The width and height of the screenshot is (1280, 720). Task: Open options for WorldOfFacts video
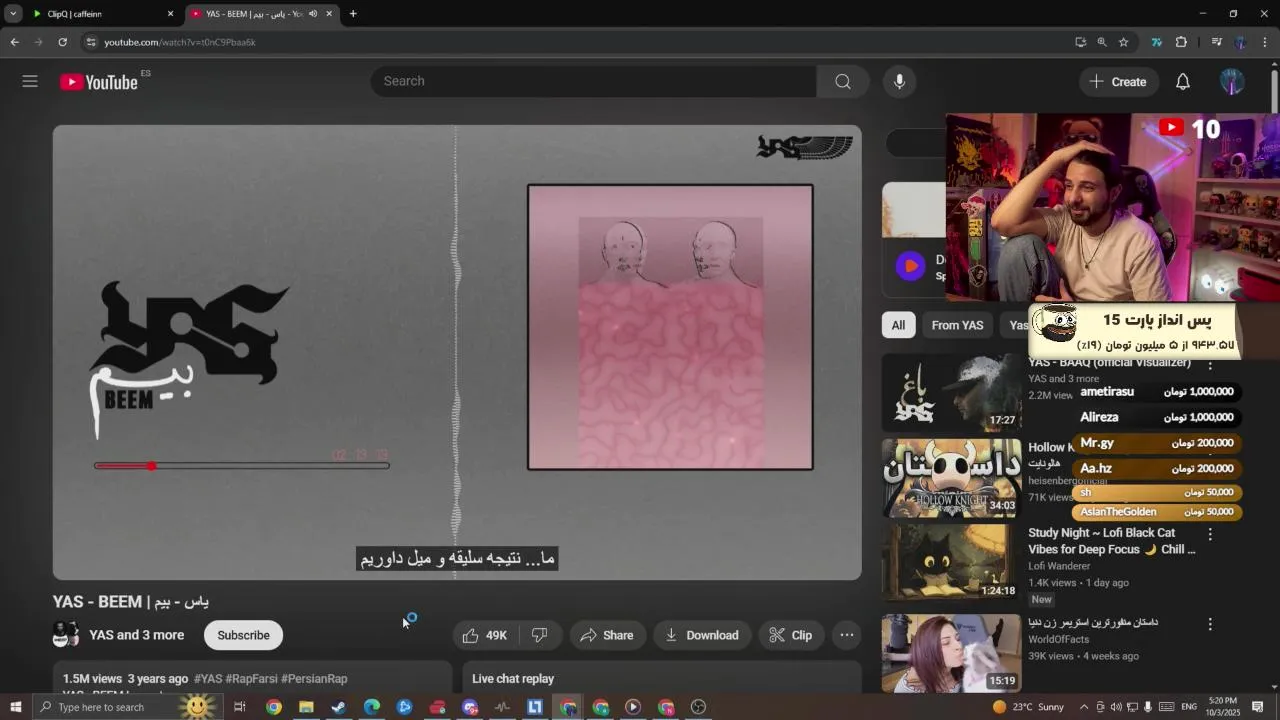point(1210,624)
